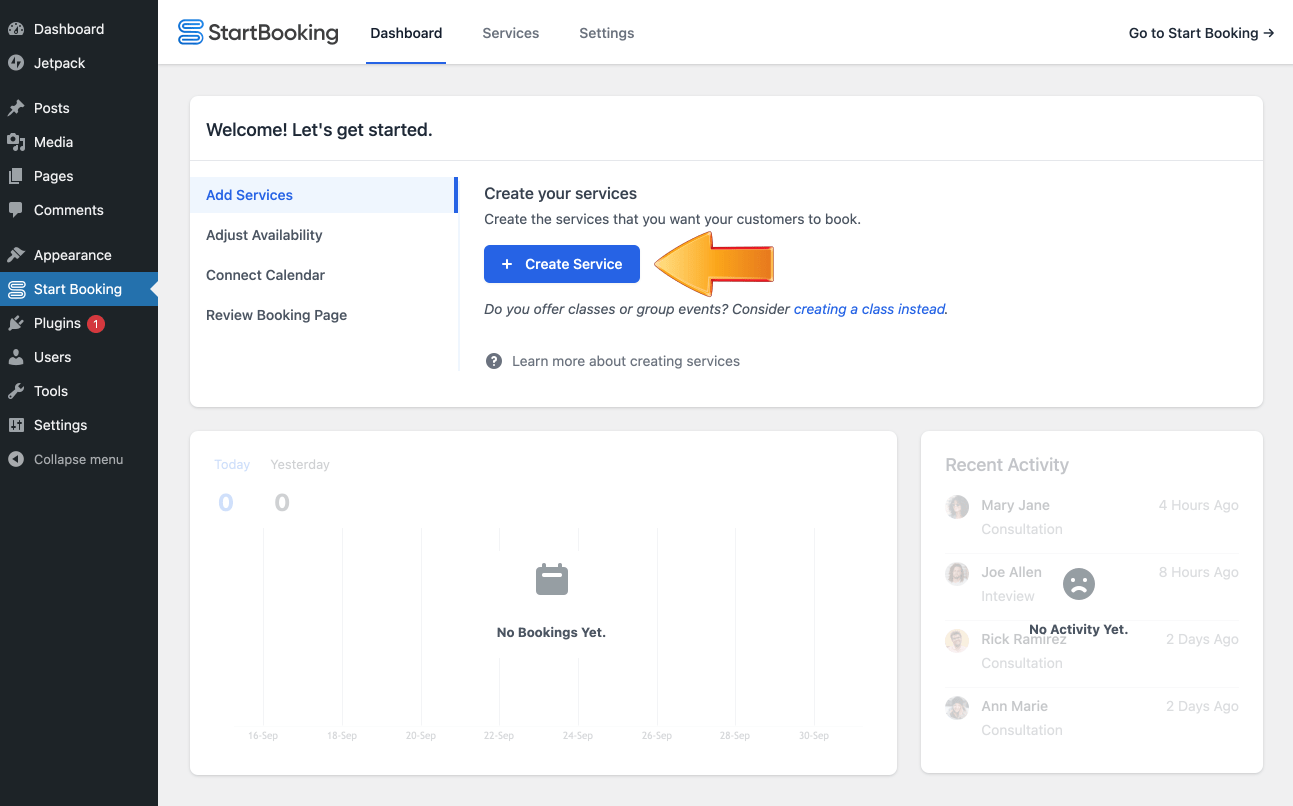Click the Appearance paintbrush icon
The width and height of the screenshot is (1293, 806).
pyautogui.click(x=16, y=255)
